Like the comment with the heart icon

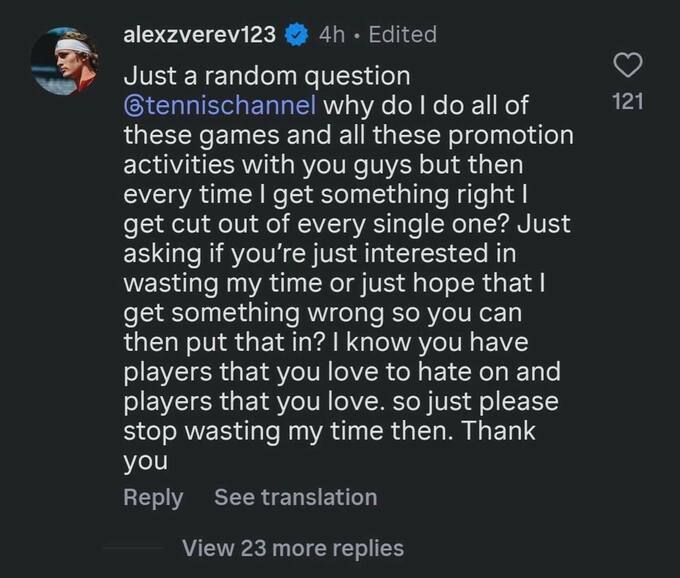pyautogui.click(x=628, y=65)
